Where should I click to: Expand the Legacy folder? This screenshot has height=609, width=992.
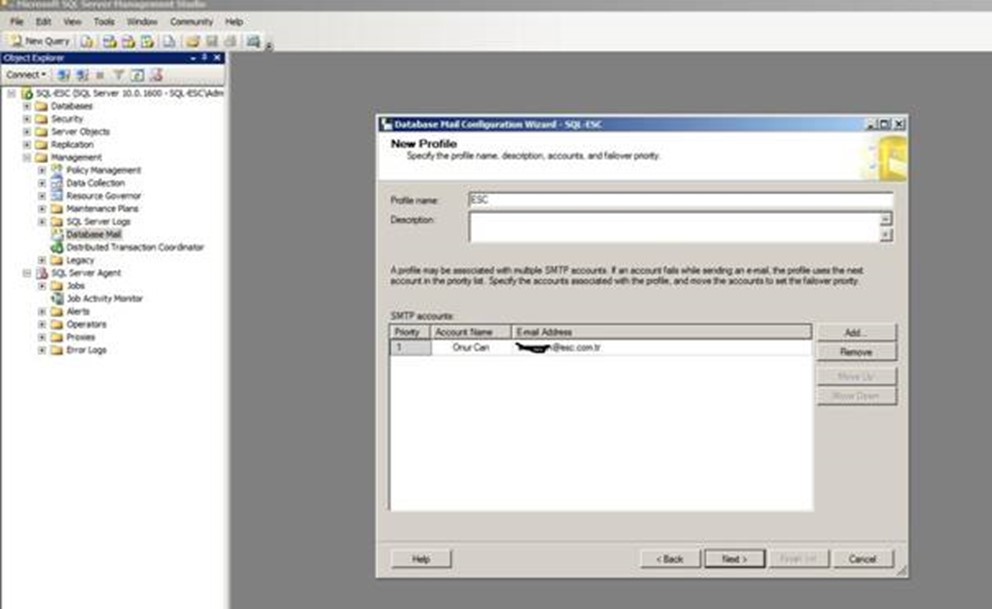[42, 260]
